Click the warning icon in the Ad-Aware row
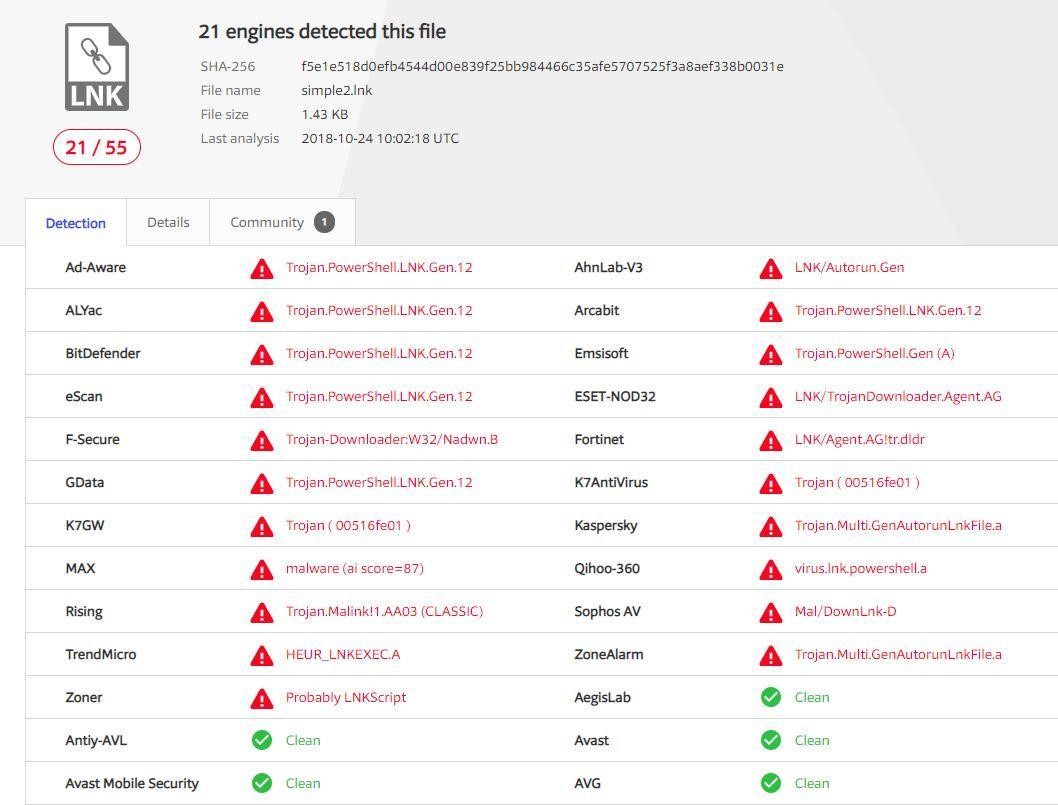 click(262, 268)
